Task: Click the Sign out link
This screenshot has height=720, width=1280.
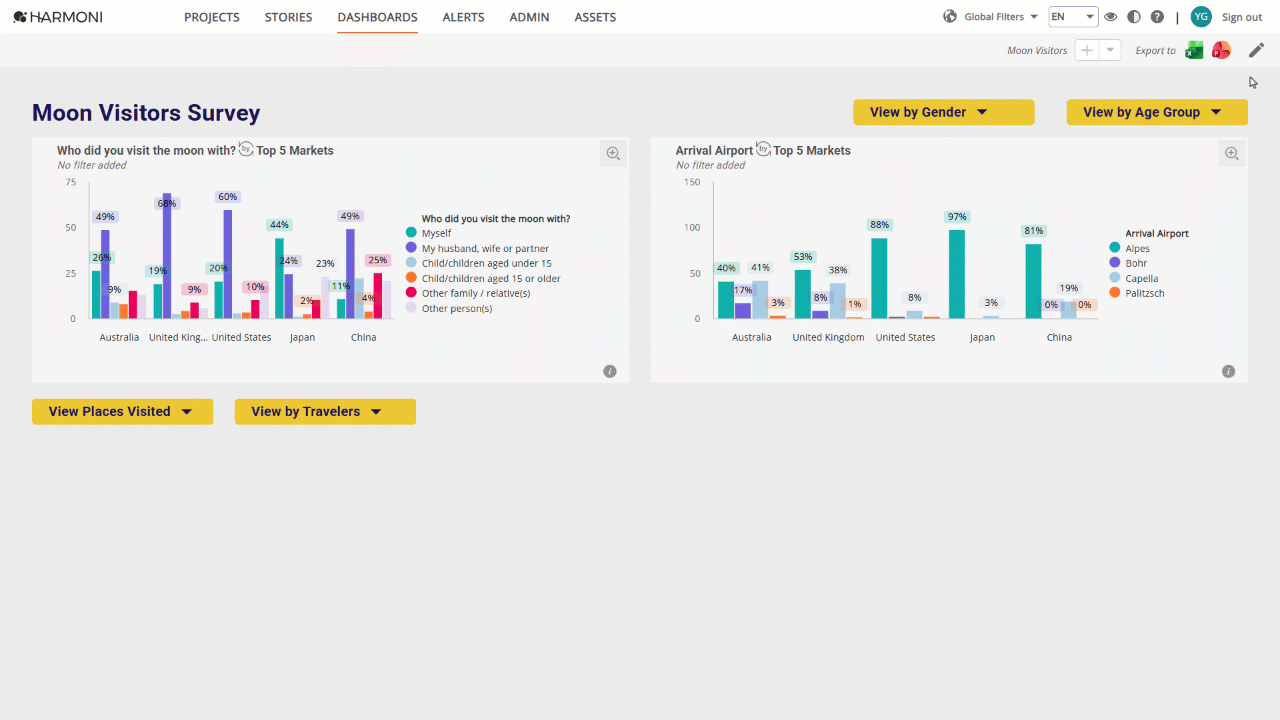Action: (x=1242, y=17)
